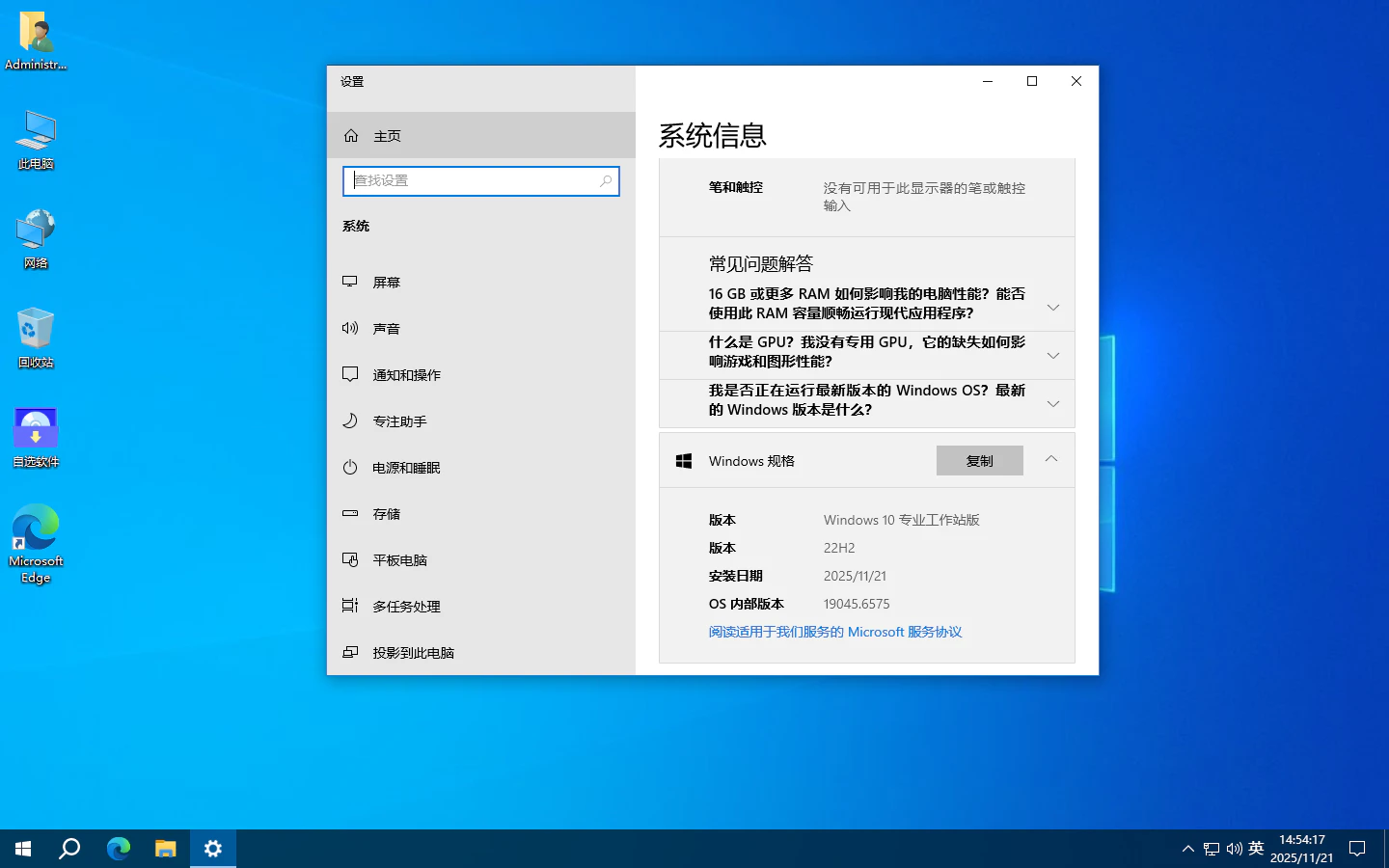The width and height of the screenshot is (1389, 868).
Task: Open the 声音 sound settings
Action: (386, 329)
